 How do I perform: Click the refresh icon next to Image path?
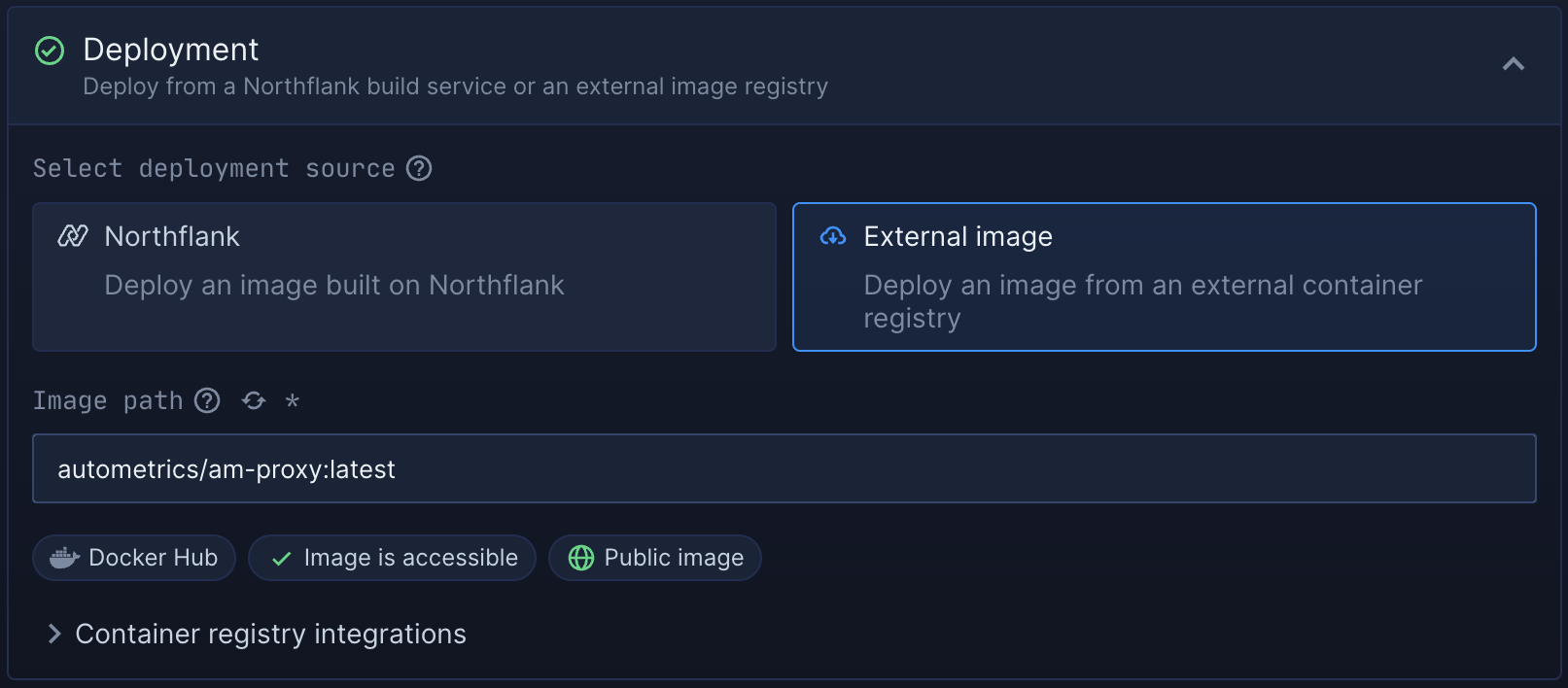(x=253, y=400)
